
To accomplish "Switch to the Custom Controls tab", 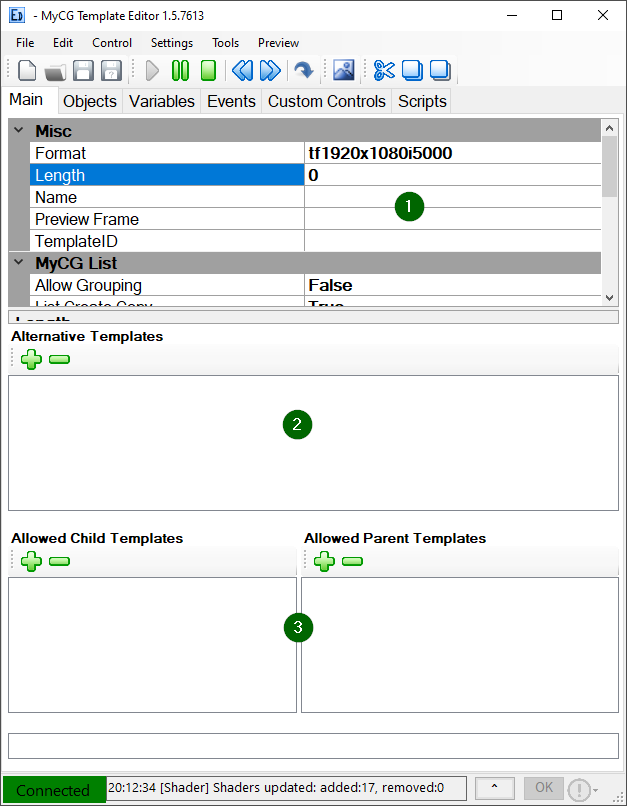I will (326, 101).
